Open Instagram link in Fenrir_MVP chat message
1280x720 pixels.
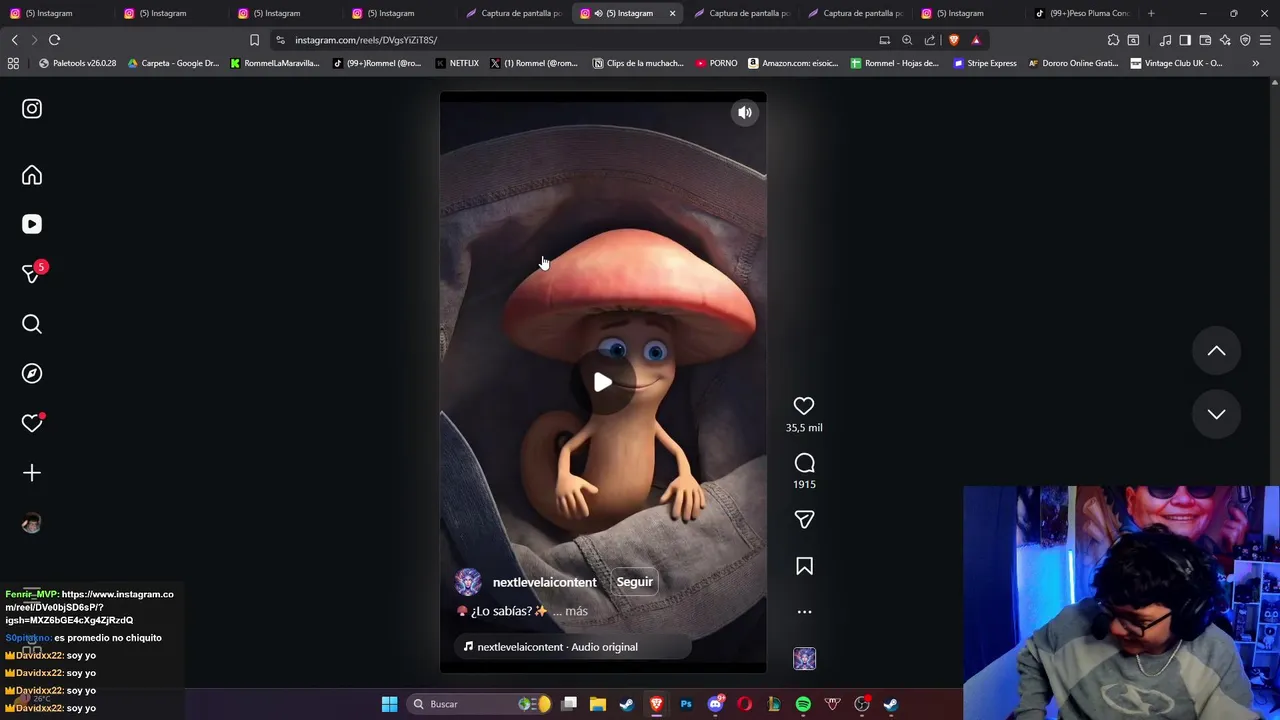[x=89, y=607]
